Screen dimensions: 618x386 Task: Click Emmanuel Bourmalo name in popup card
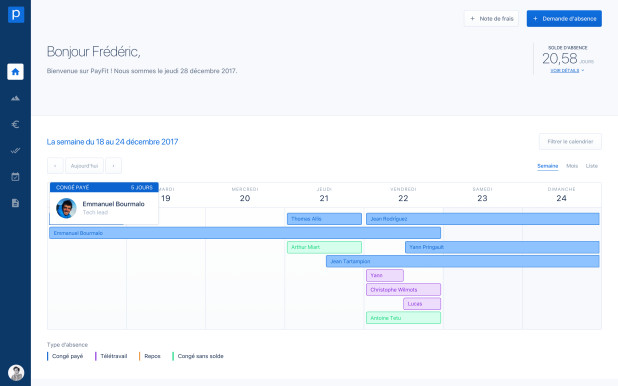tap(114, 204)
